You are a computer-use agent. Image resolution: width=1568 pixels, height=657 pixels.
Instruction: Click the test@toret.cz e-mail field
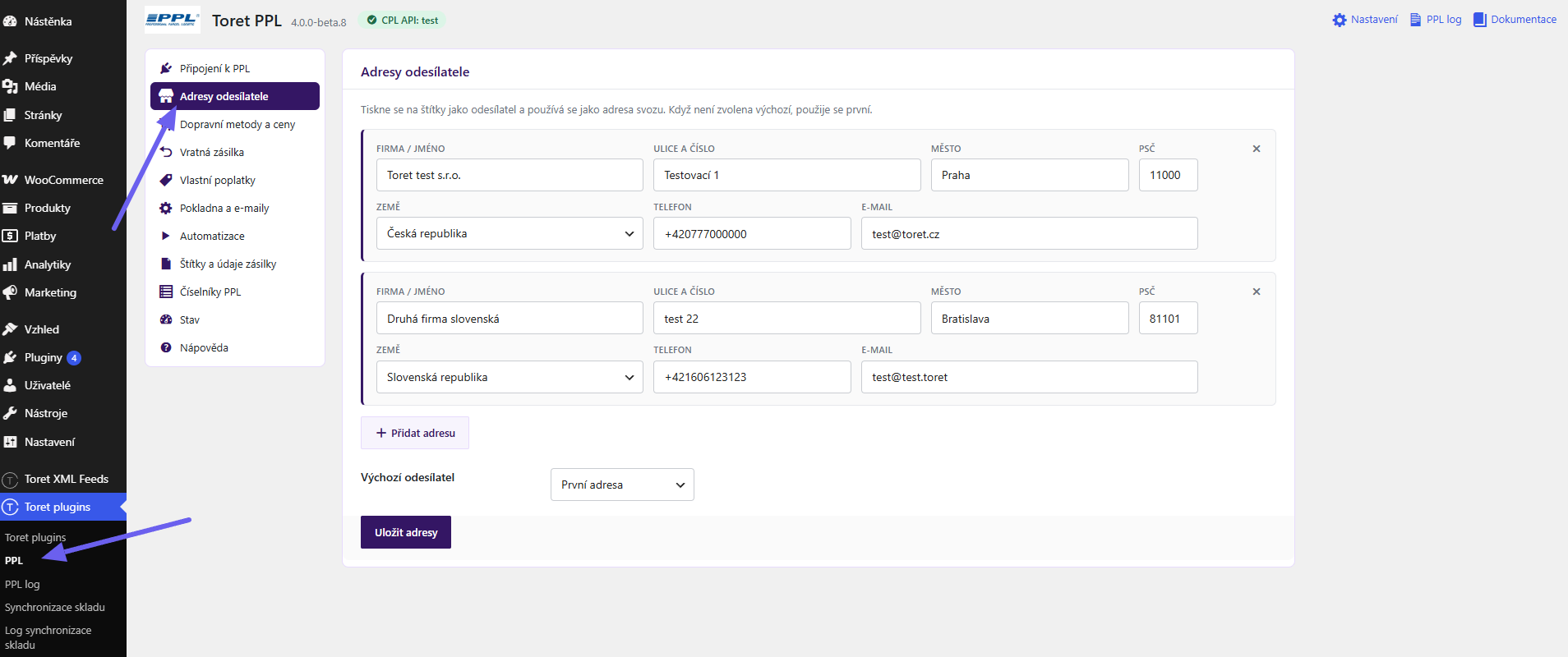pos(1030,233)
